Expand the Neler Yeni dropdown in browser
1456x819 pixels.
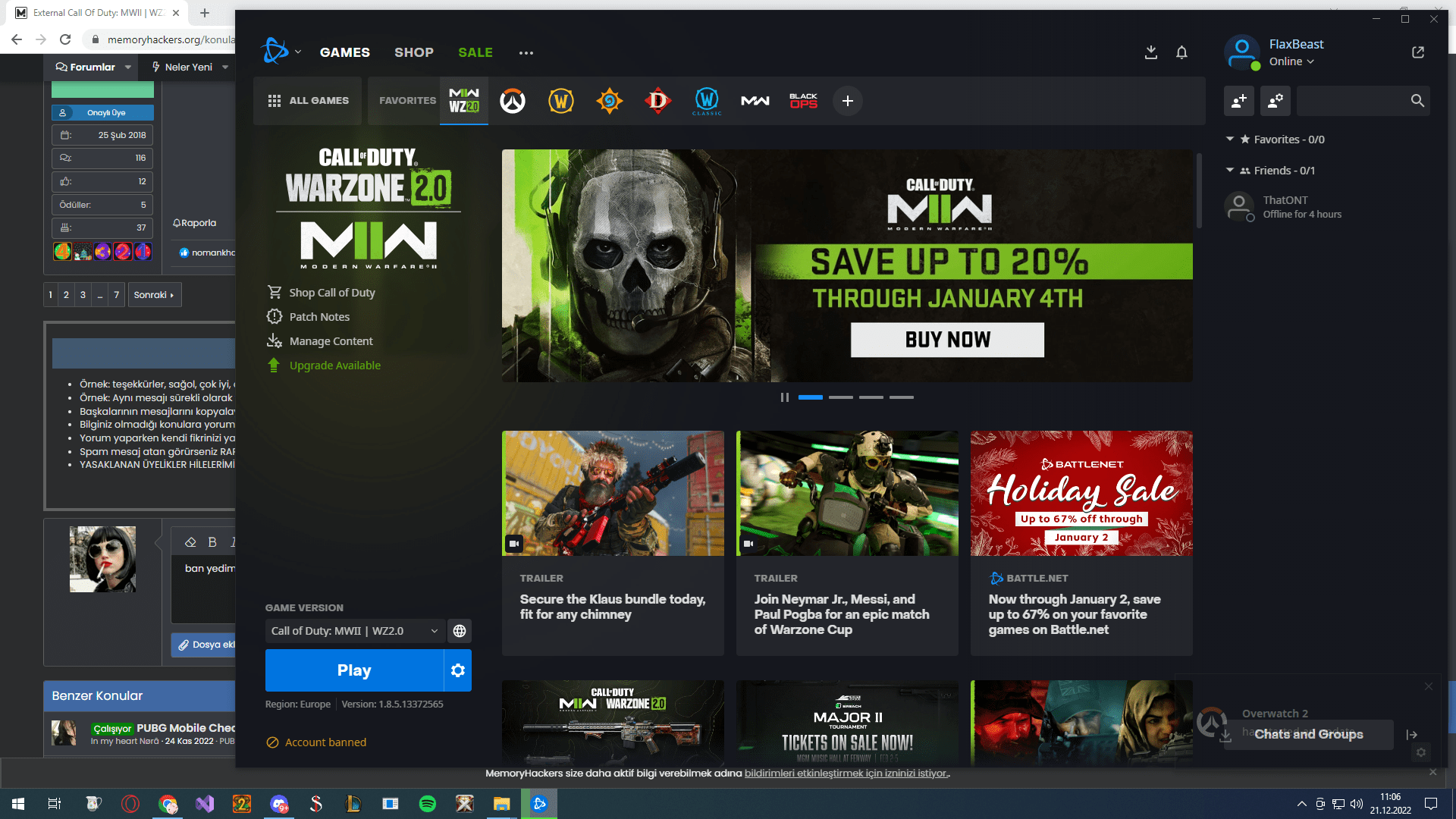[x=225, y=67]
